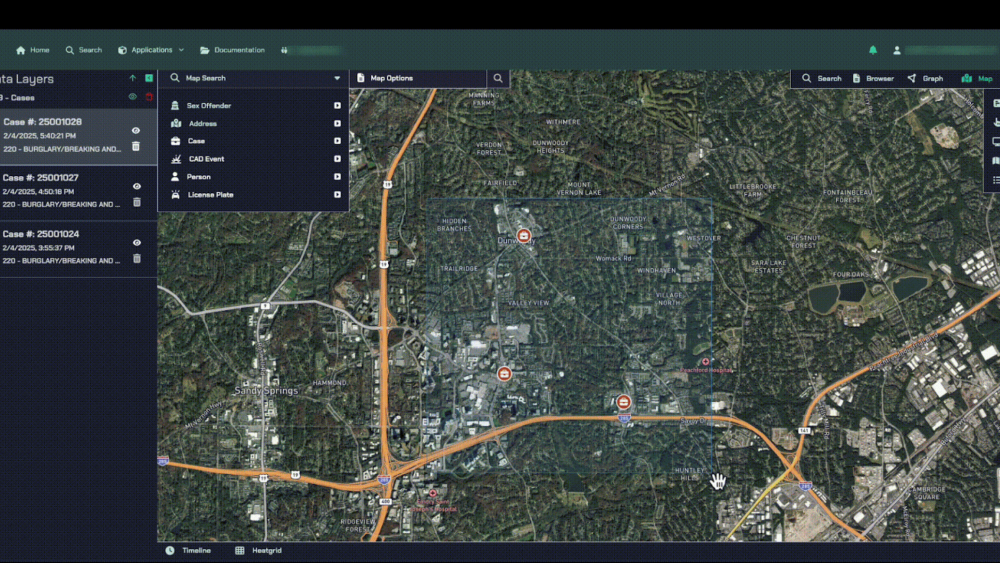Image resolution: width=1000 pixels, height=563 pixels.
Task: Open the Timeline panel
Action: coord(188,551)
